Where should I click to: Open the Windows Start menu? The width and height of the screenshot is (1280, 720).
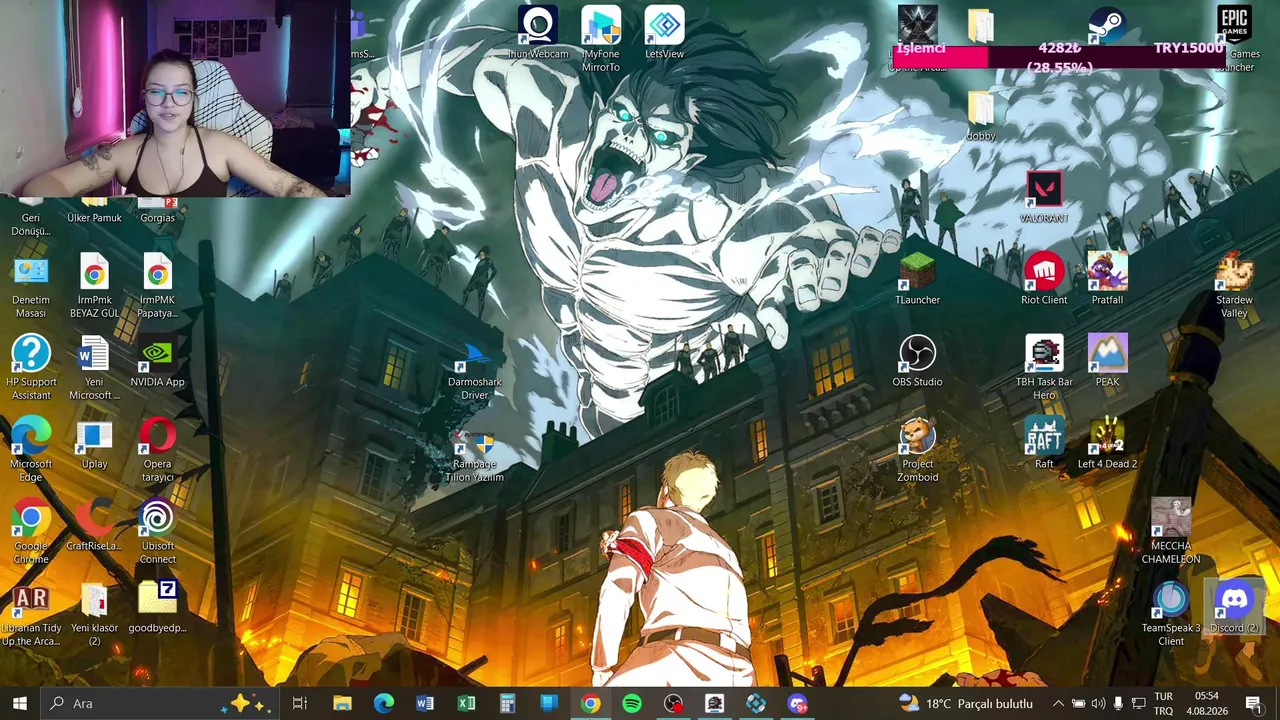(20, 703)
